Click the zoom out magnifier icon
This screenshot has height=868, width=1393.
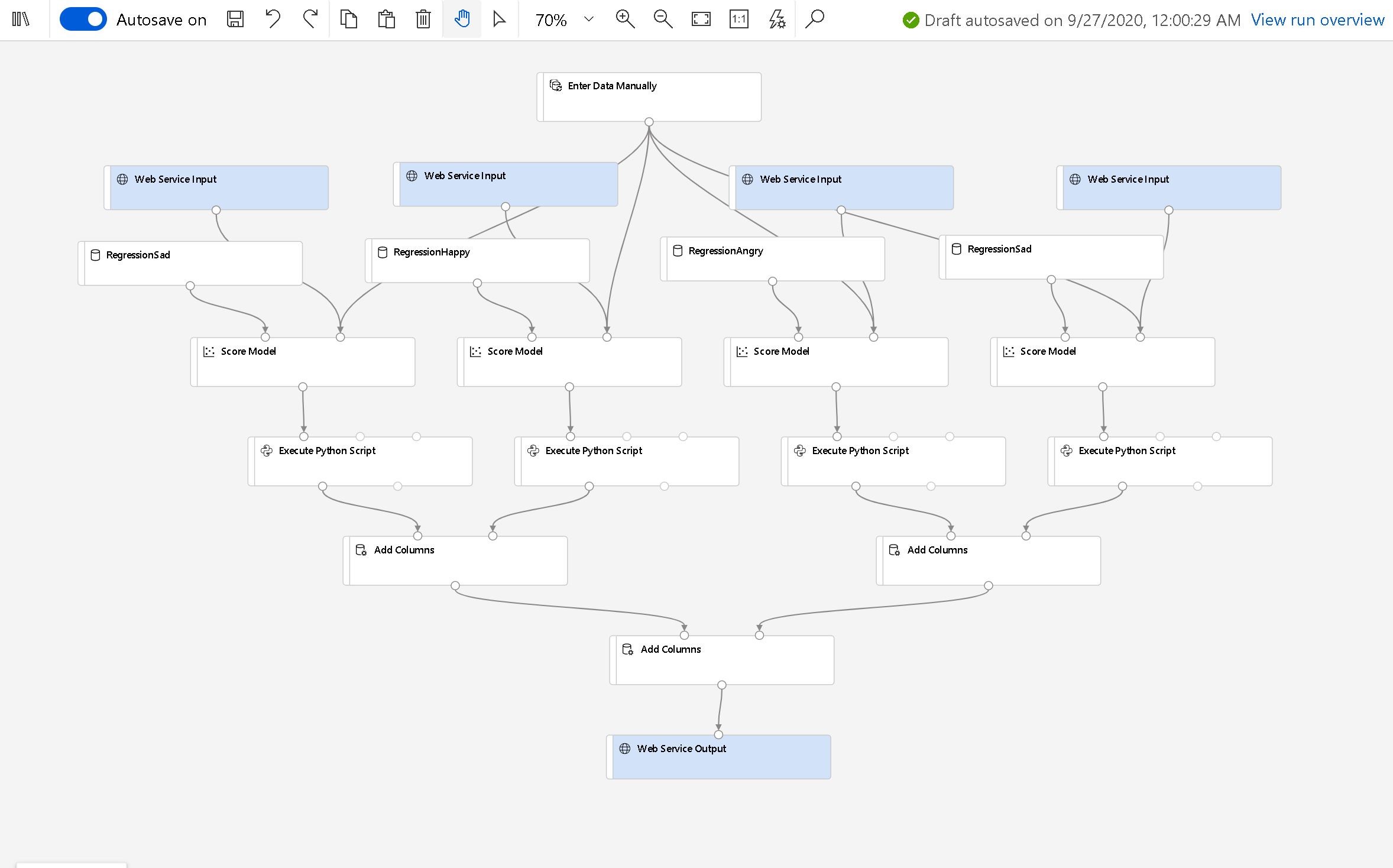tap(663, 20)
